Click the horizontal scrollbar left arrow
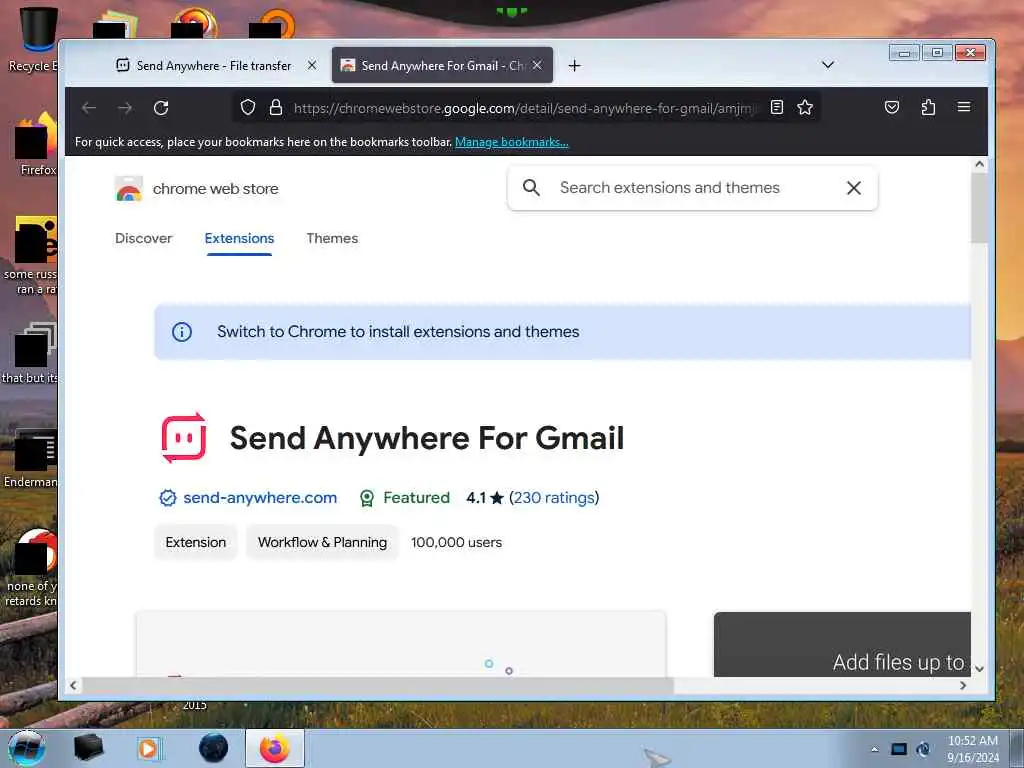Screen dimensions: 1024x768 click(x=73, y=685)
